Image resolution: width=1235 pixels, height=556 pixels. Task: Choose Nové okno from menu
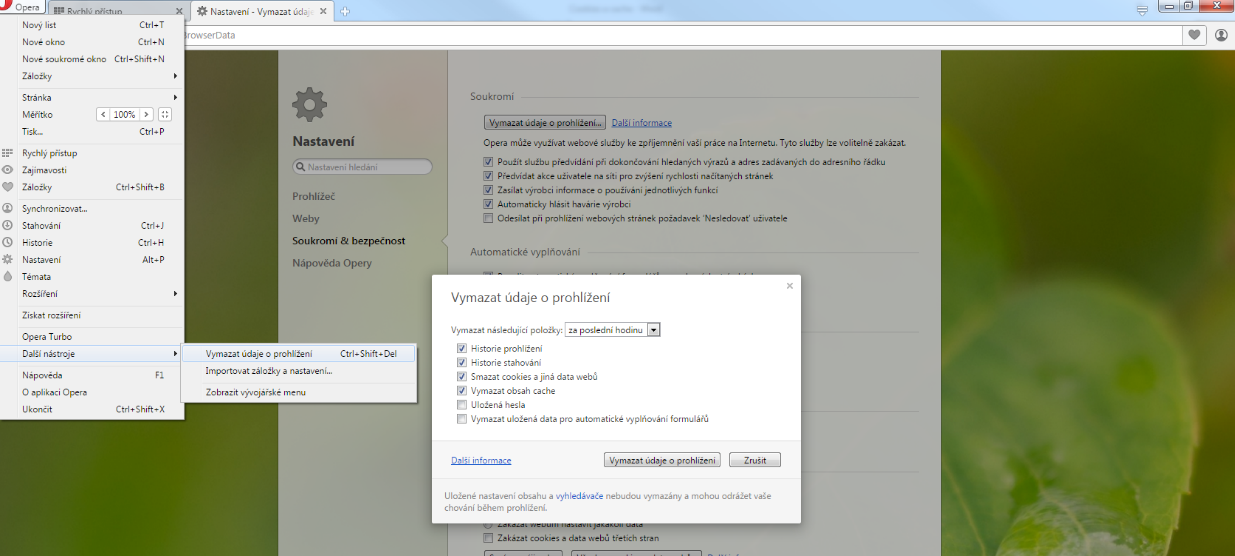pyautogui.click(x=92, y=42)
